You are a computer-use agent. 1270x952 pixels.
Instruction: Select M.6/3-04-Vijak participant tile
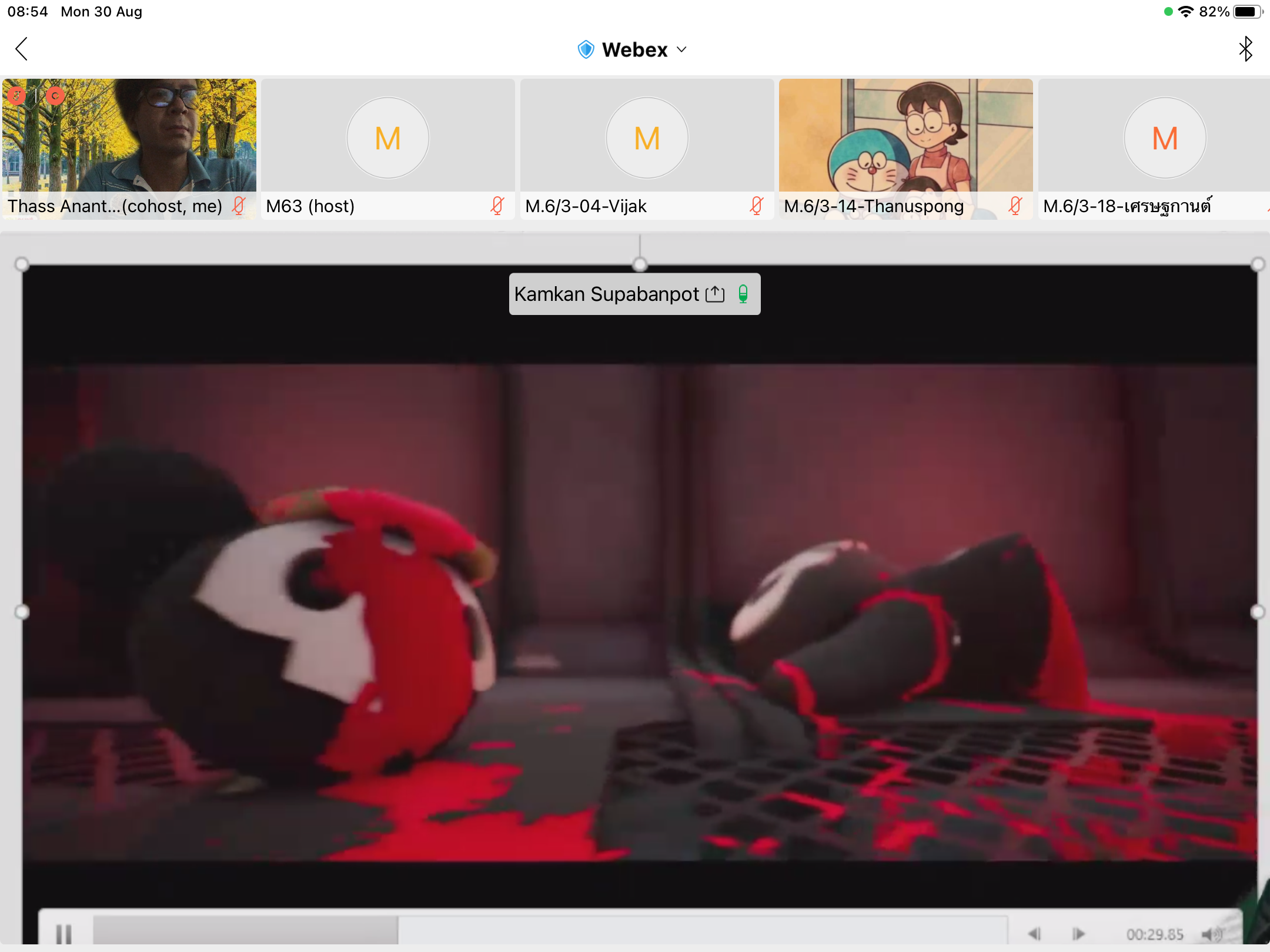click(647, 149)
